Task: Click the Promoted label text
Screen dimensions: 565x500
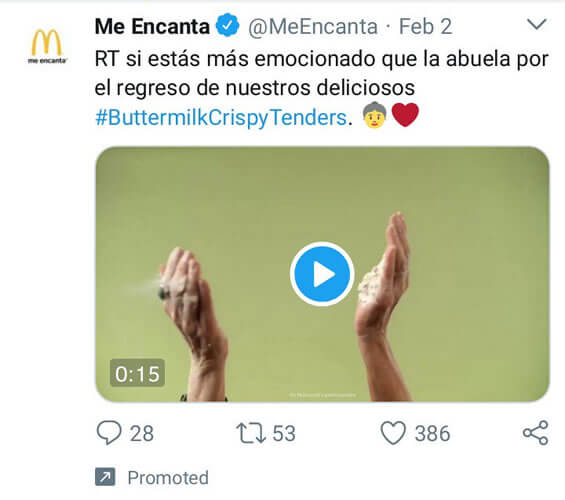Action: (168, 478)
